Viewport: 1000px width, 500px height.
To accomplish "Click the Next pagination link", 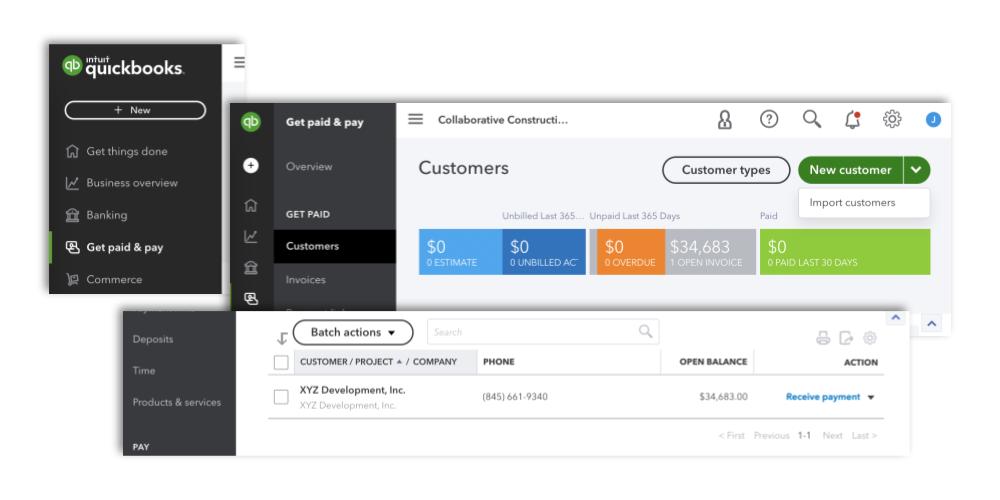I will (x=832, y=436).
